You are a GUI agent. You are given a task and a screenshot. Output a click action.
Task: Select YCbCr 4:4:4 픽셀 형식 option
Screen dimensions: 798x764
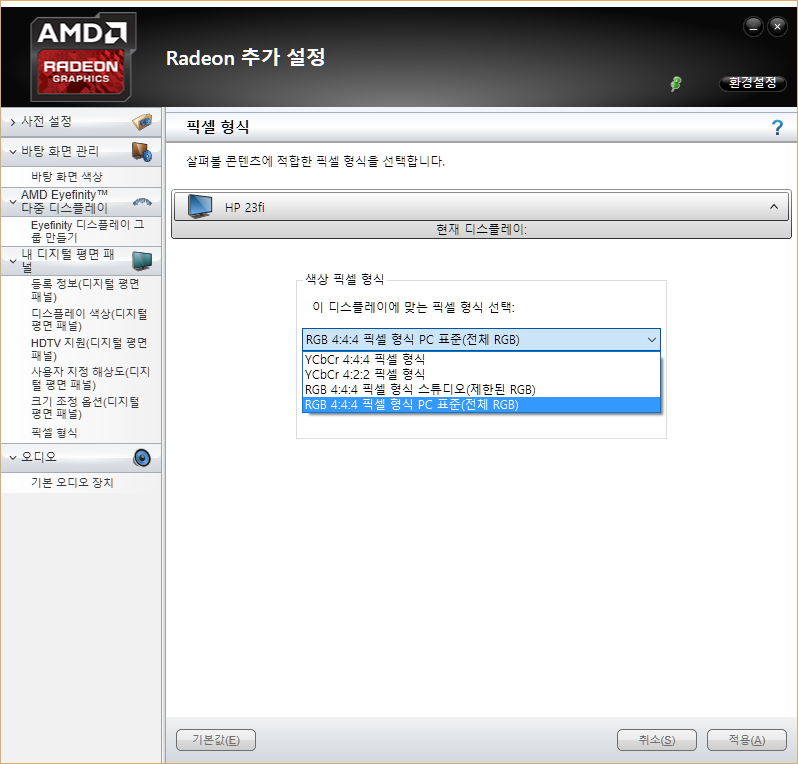365,359
